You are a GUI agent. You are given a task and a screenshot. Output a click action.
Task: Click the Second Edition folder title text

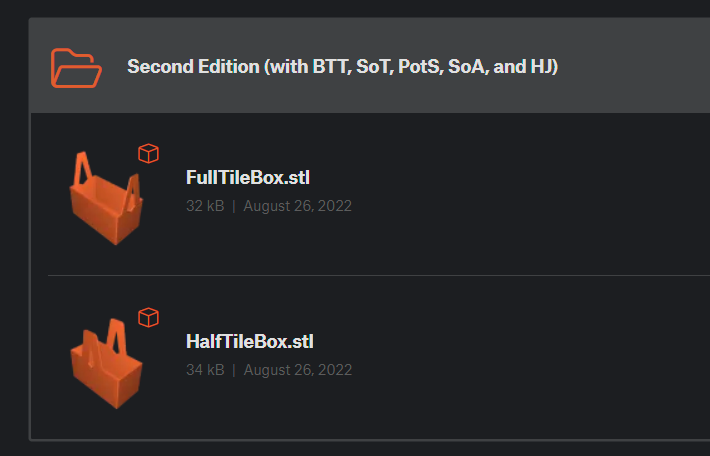[x=342, y=67]
